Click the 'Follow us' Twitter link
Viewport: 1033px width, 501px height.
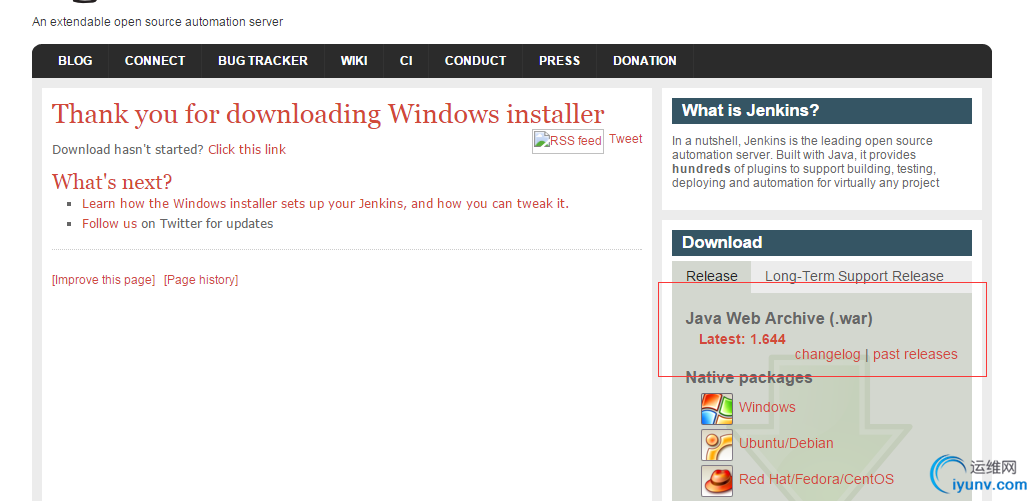tap(109, 223)
